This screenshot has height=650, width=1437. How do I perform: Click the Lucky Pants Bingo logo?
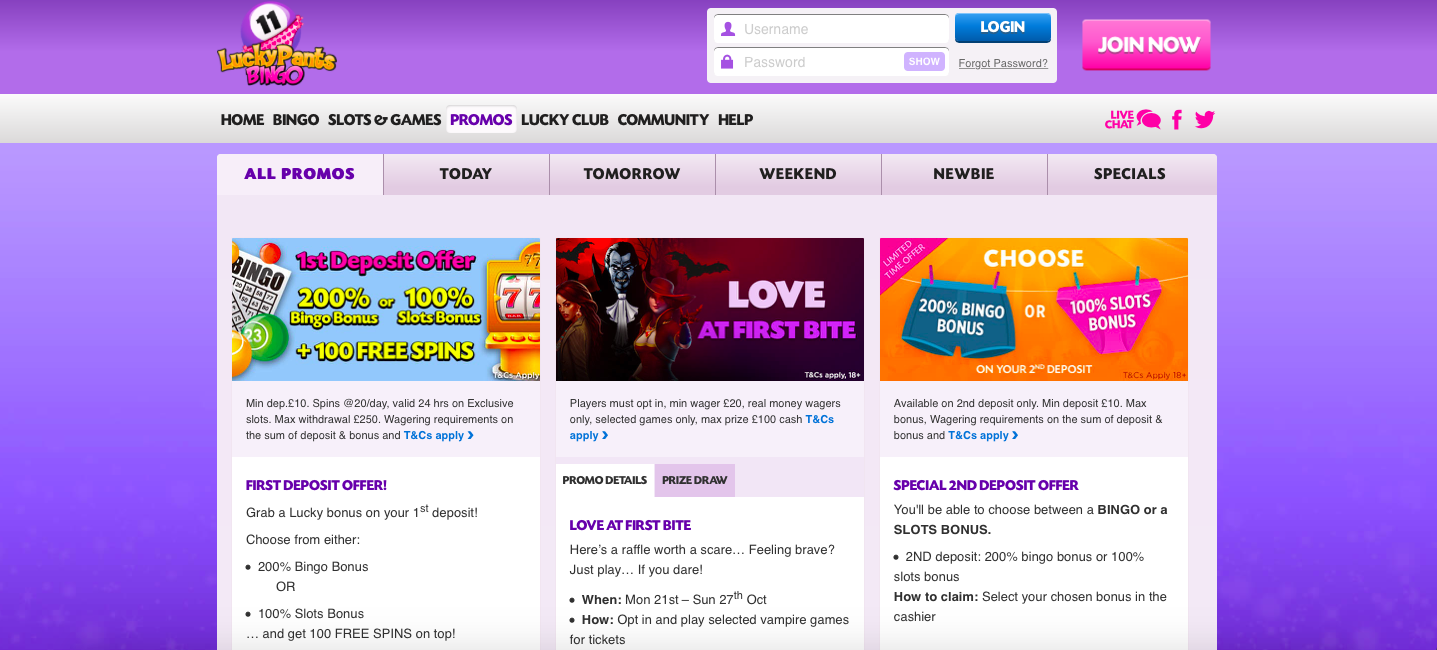[277, 45]
